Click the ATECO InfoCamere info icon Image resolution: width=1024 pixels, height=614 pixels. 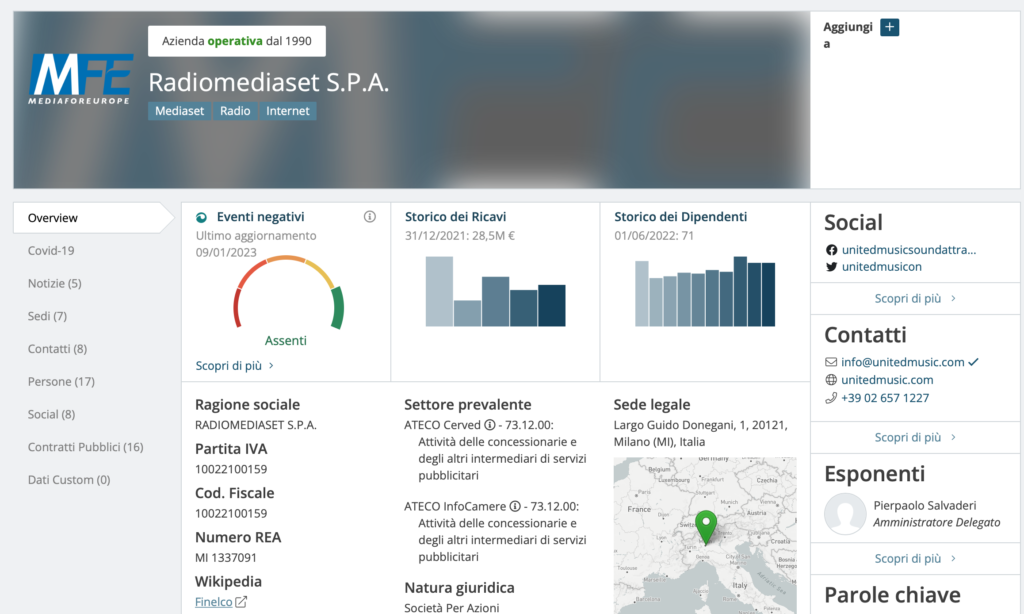point(515,506)
